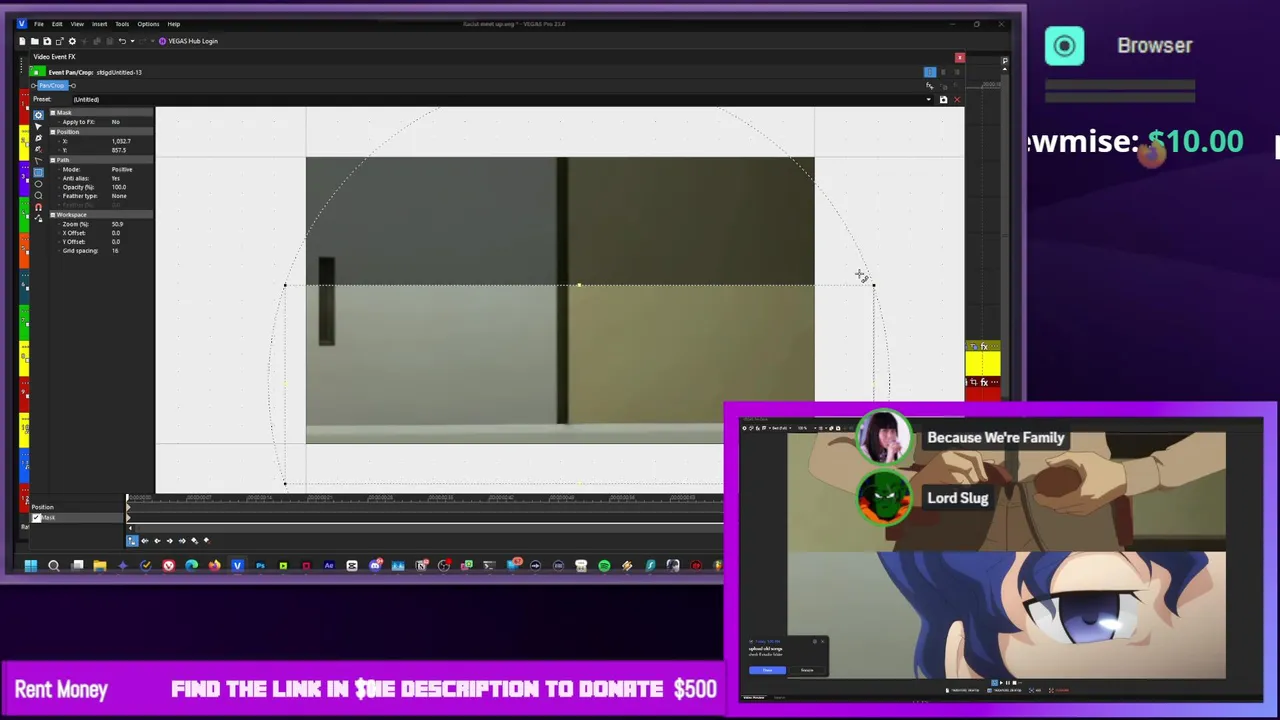Select the Oval mask tool

tap(38, 184)
